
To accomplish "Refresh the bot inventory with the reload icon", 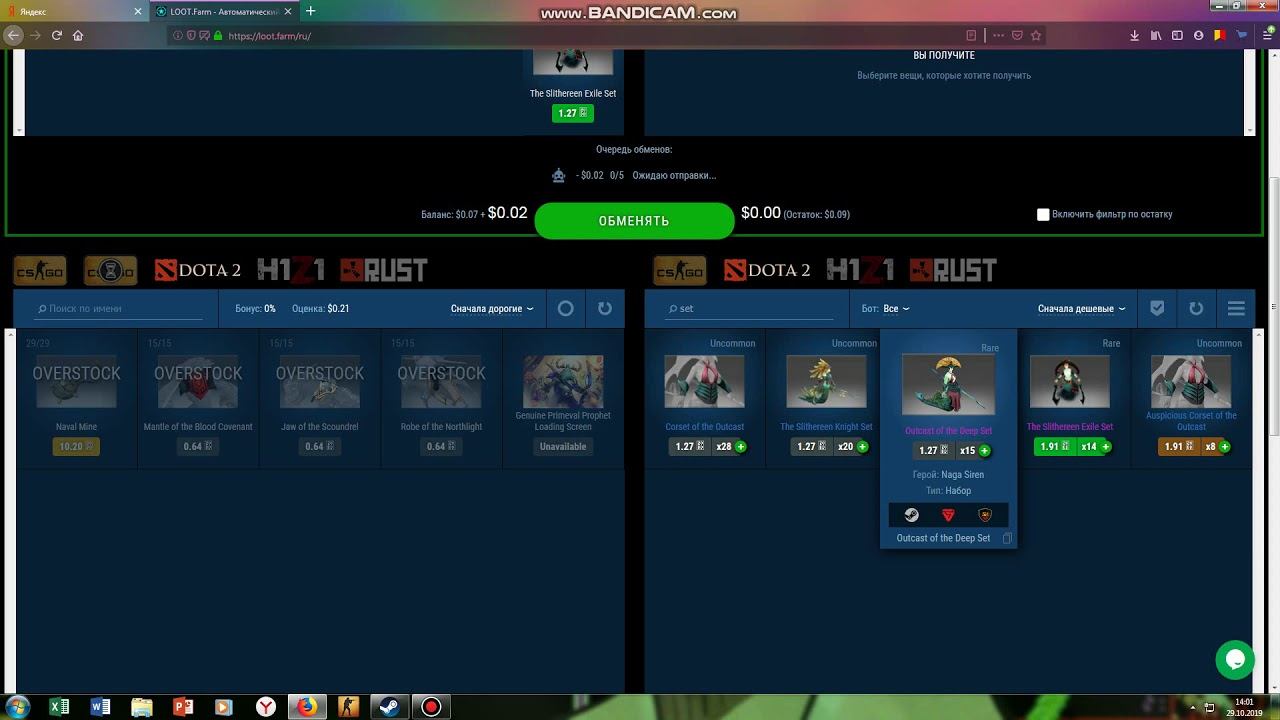I will pyautogui.click(x=1196, y=309).
